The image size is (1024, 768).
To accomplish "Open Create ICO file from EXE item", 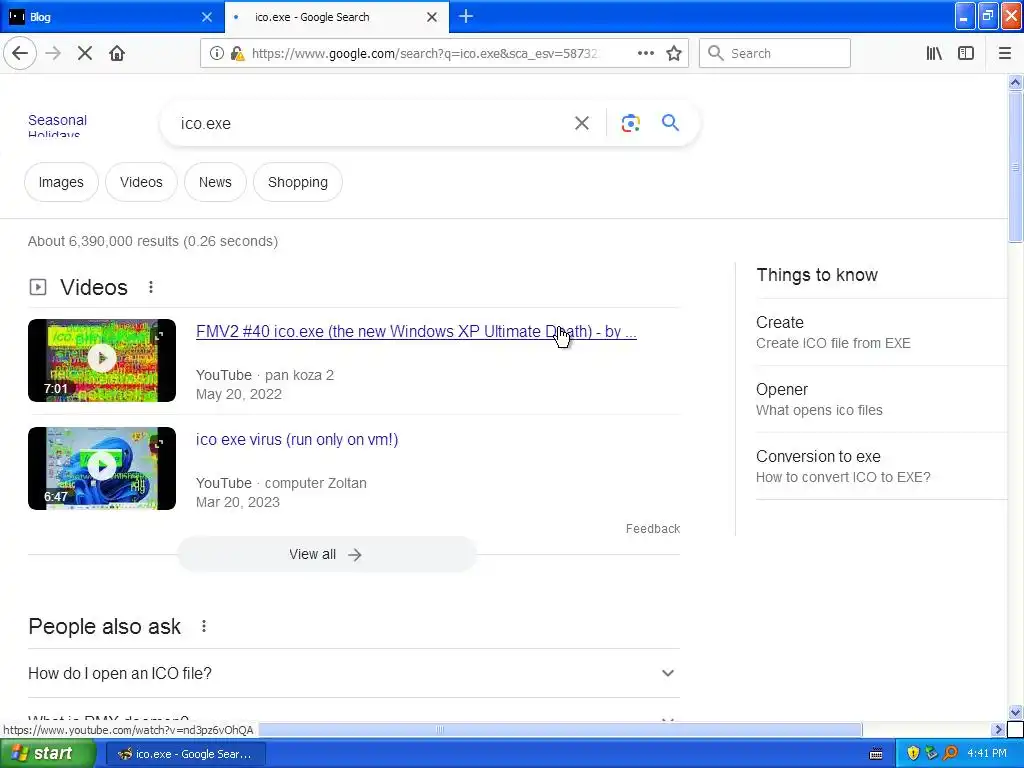I will (x=881, y=332).
